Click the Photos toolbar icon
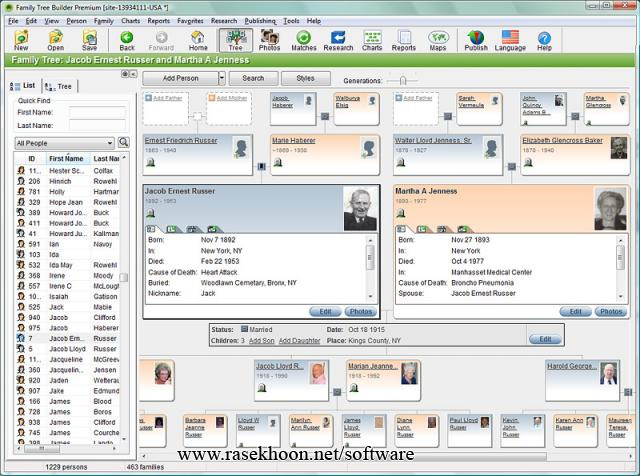Screen dimensions: 640x476 pyautogui.click(x=269, y=40)
